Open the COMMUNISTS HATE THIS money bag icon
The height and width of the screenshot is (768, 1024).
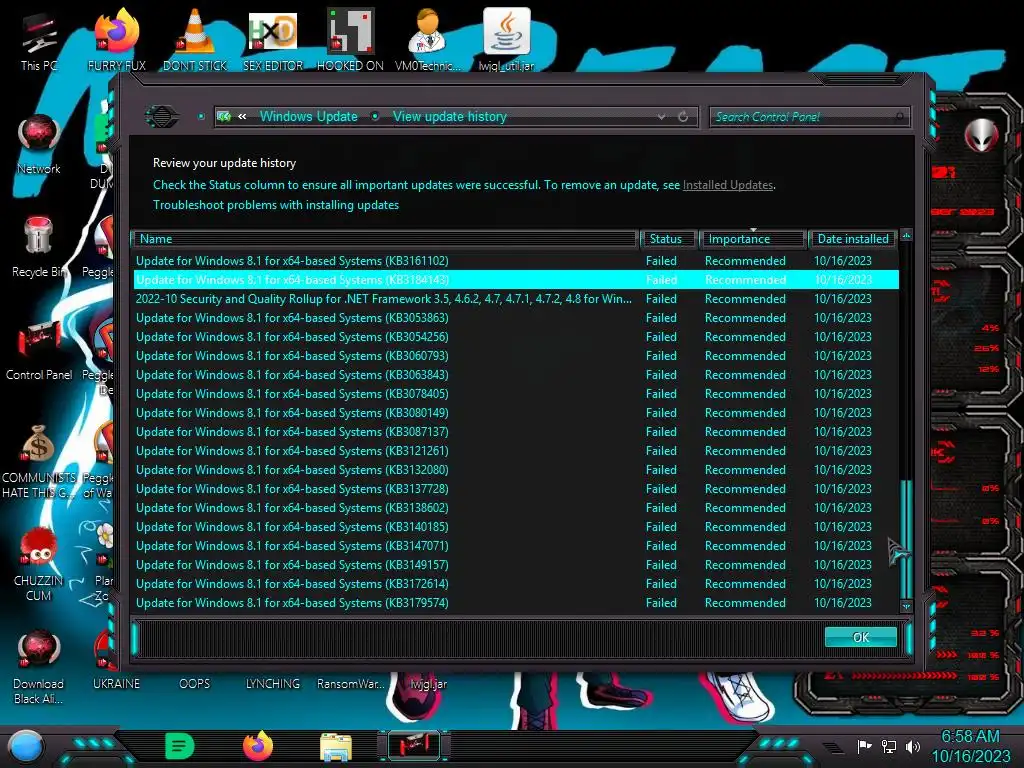[39, 461]
